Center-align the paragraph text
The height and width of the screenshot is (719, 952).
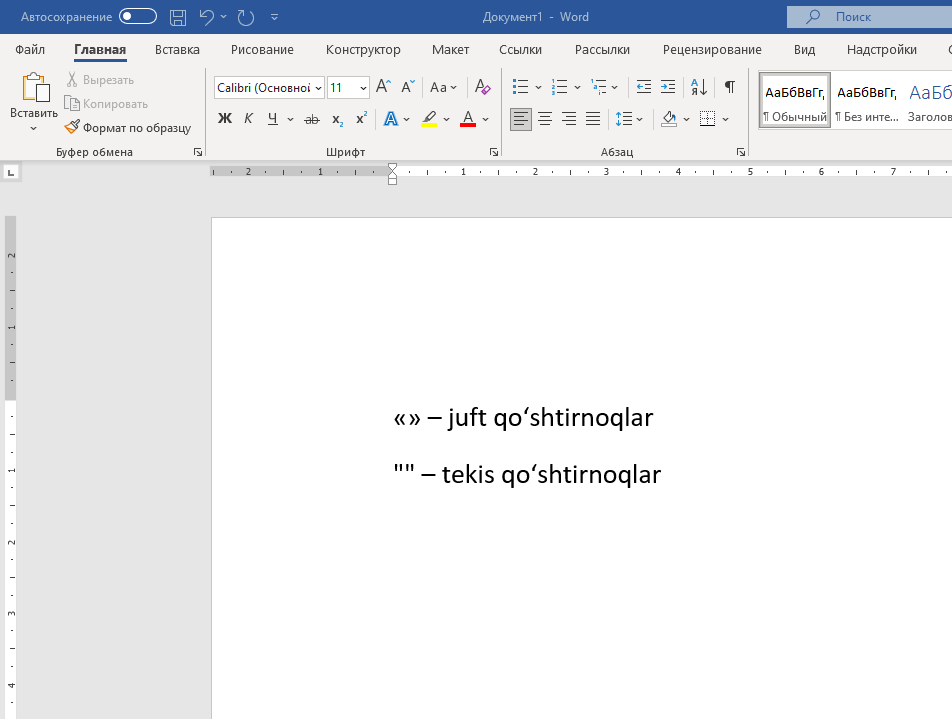pyautogui.click(x=545, y=119)
